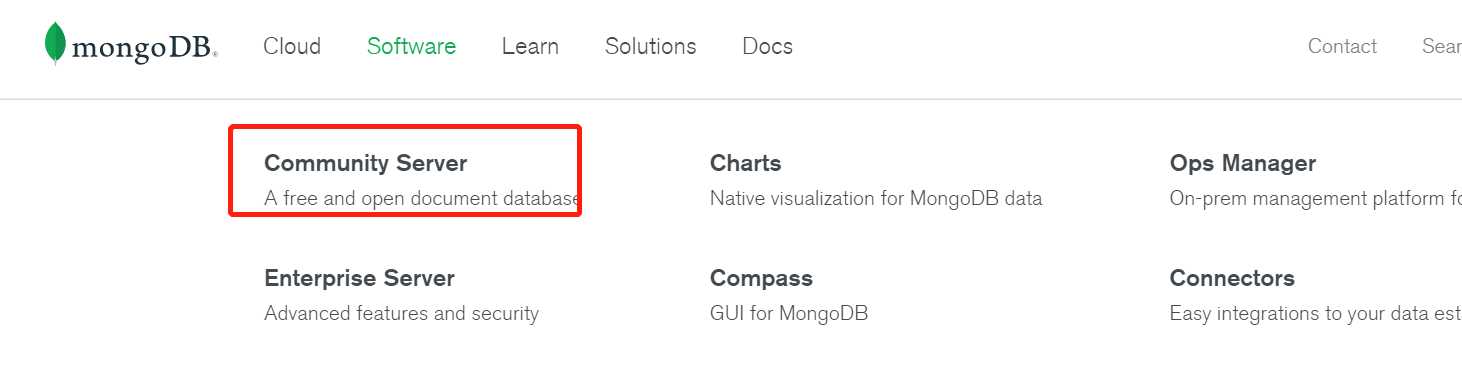Open the Charts product link
The image size is (1462, 371).
pyautogui.click(x=745, y=163)
